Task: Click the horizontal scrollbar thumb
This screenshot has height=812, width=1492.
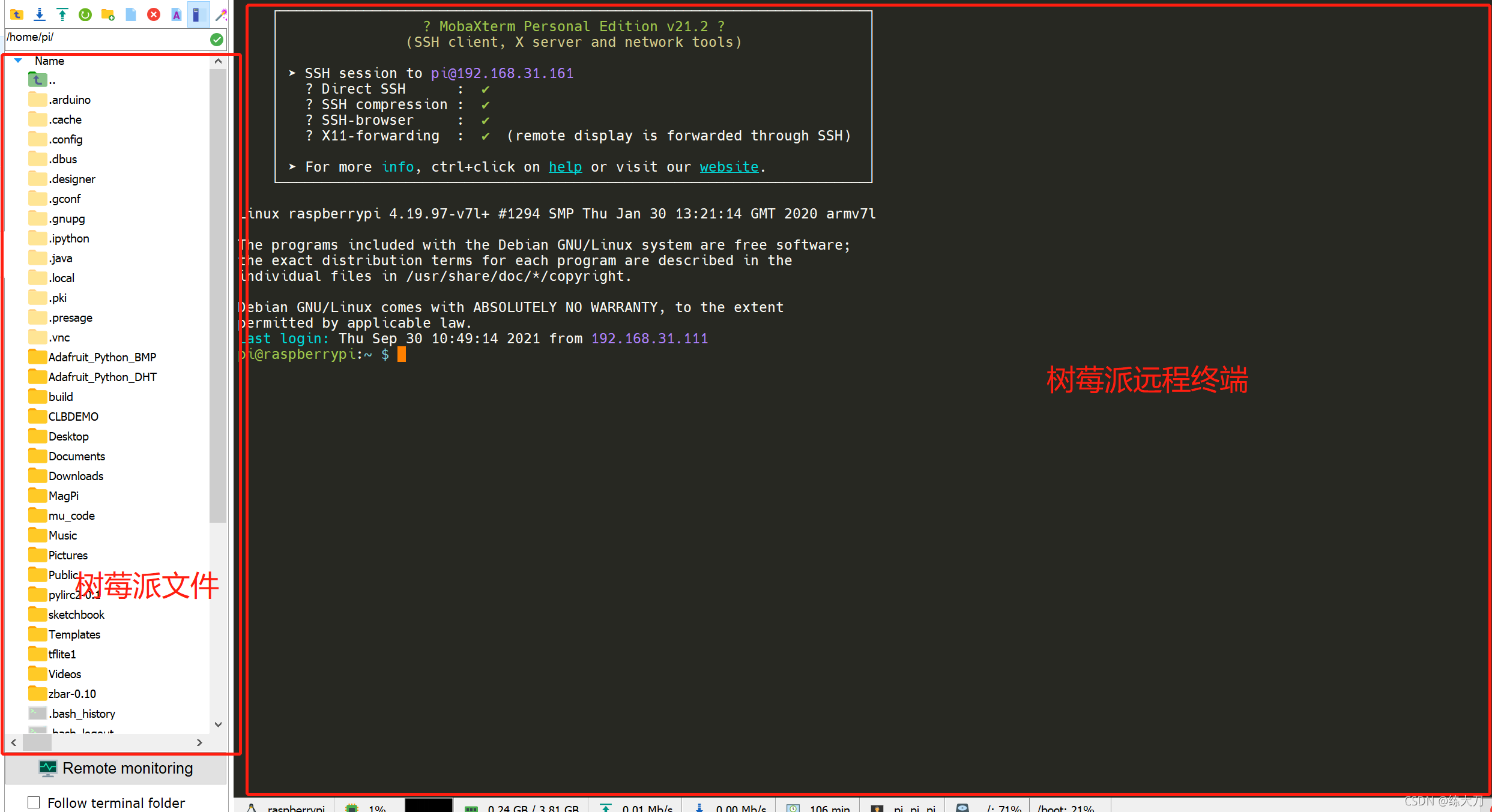Action: pyautogui.click(x=37, y=742)
